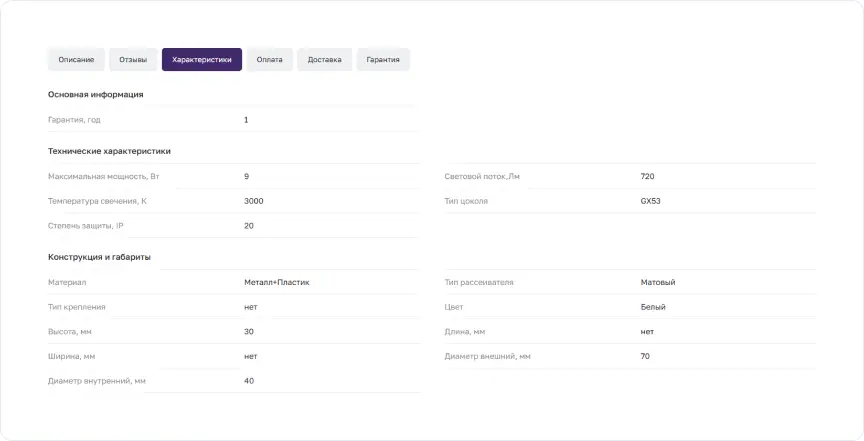Go to the Оплата tab

[x=270, y=60]
